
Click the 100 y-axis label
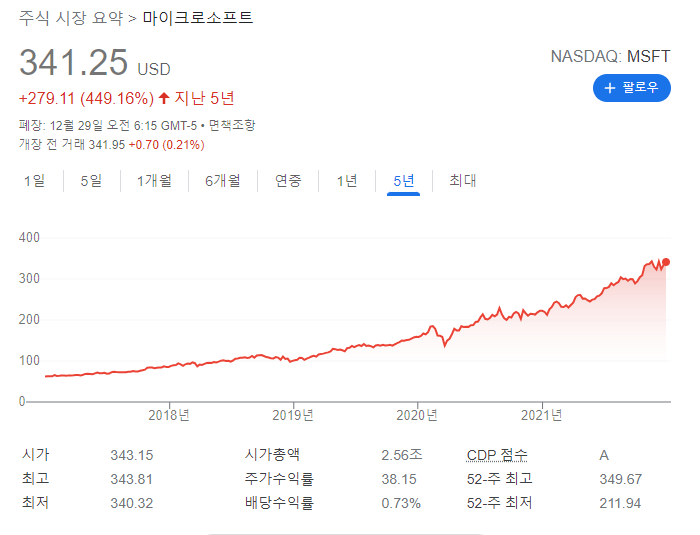click(x=29, y=360)
